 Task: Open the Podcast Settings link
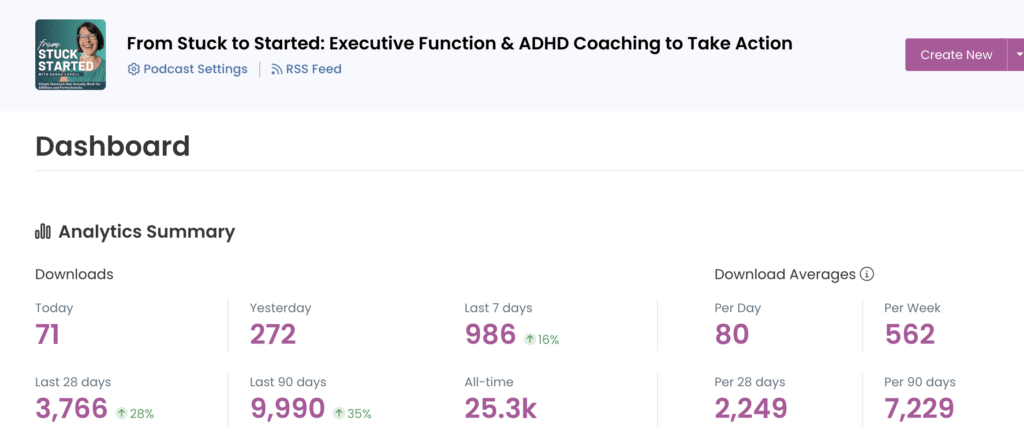[195, 69]
